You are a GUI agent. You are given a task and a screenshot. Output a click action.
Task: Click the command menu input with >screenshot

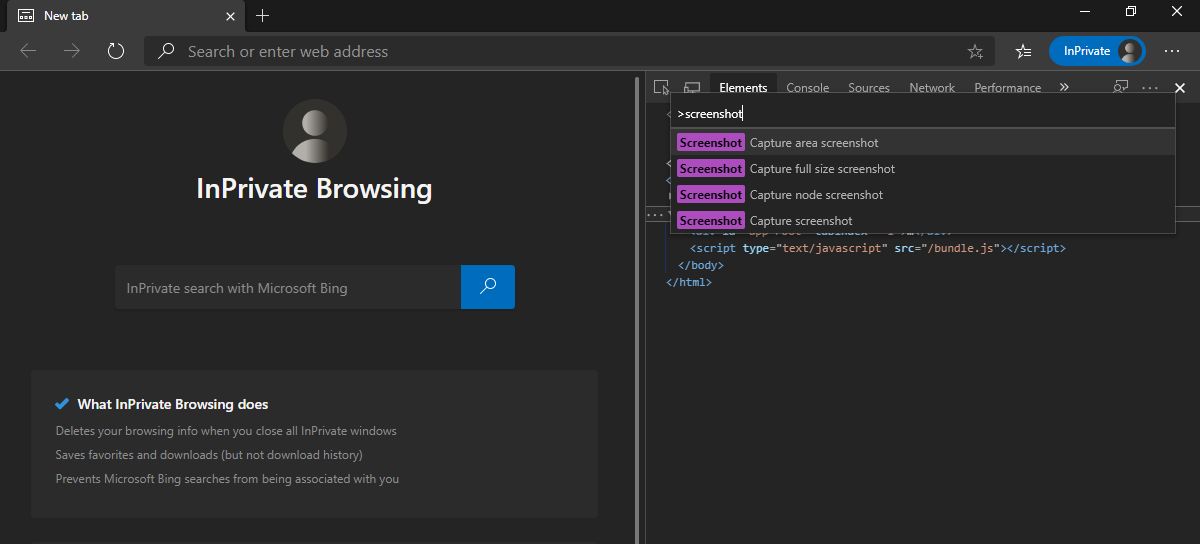922,114
